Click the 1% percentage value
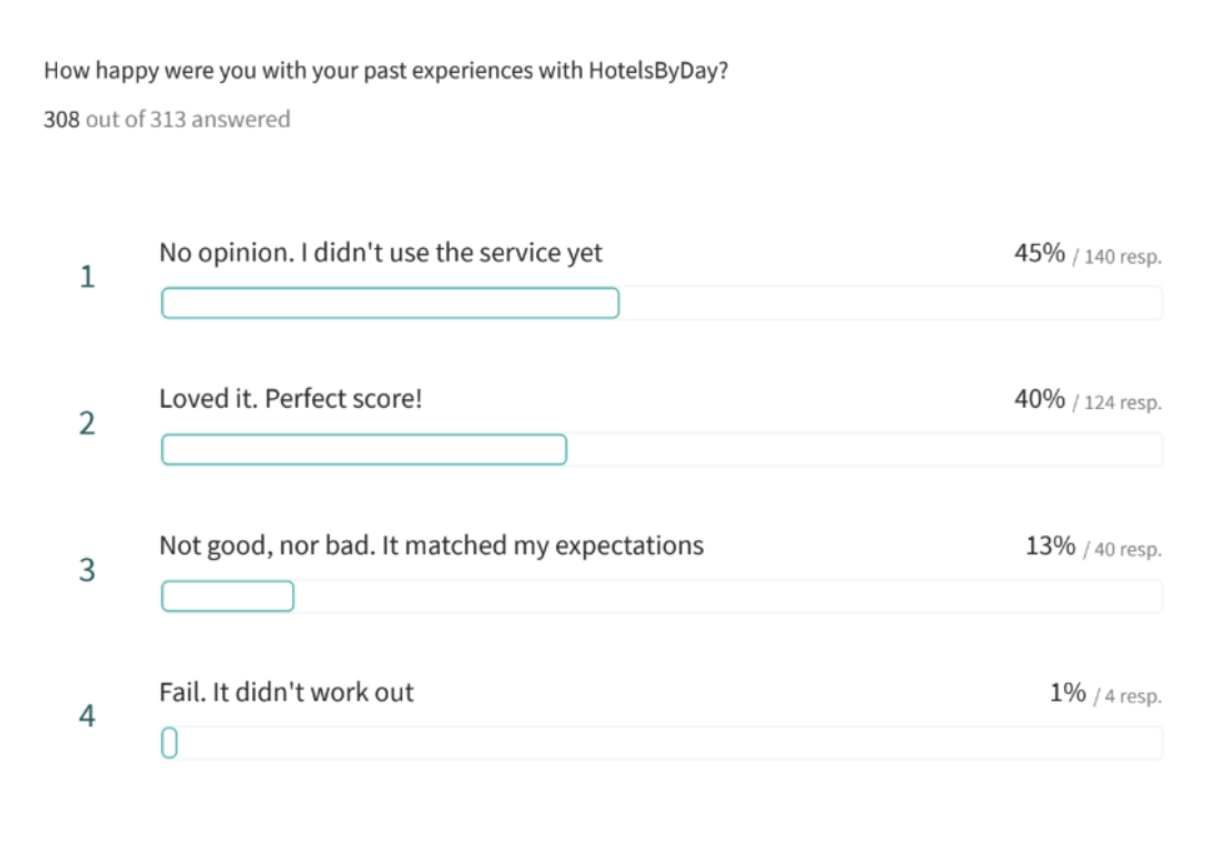This screenshot has height=858, width=1222. coord(1067,692)
